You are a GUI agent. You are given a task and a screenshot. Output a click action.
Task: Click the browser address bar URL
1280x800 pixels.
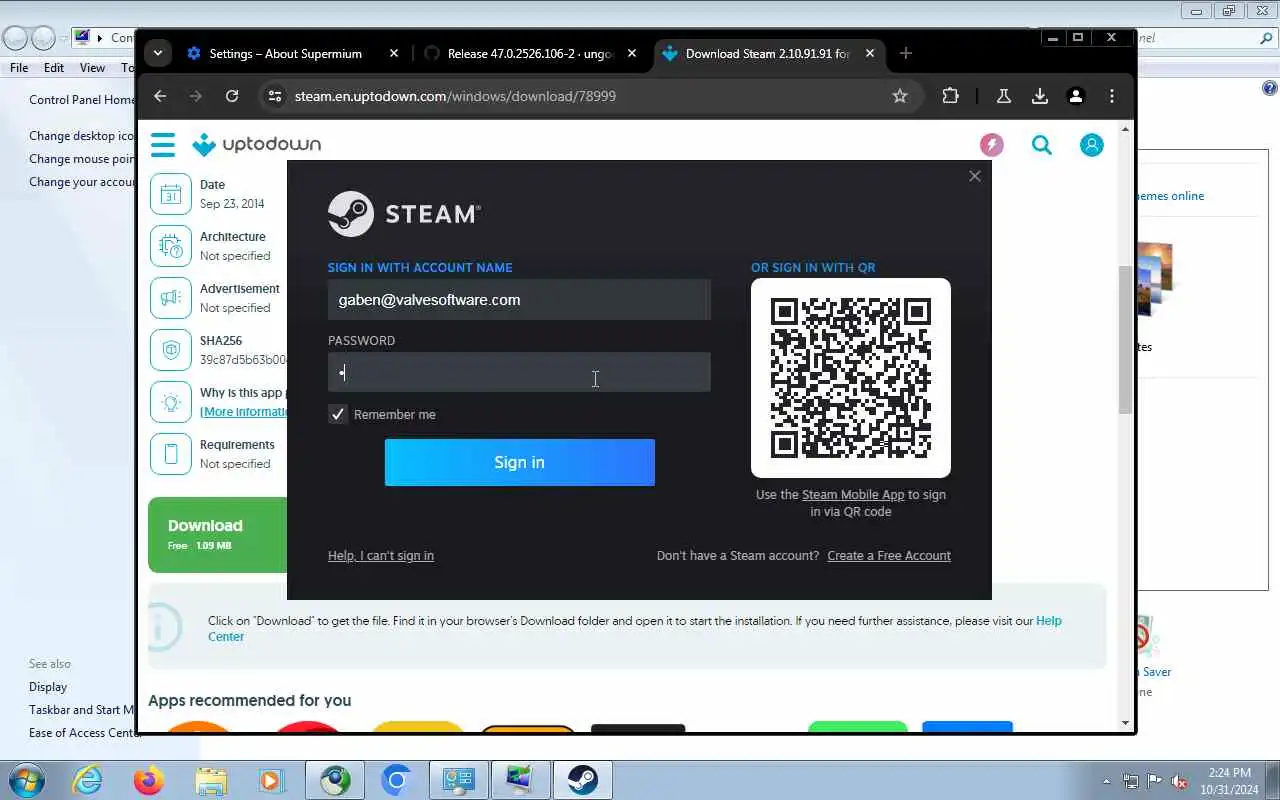click(x=455, y=96)
